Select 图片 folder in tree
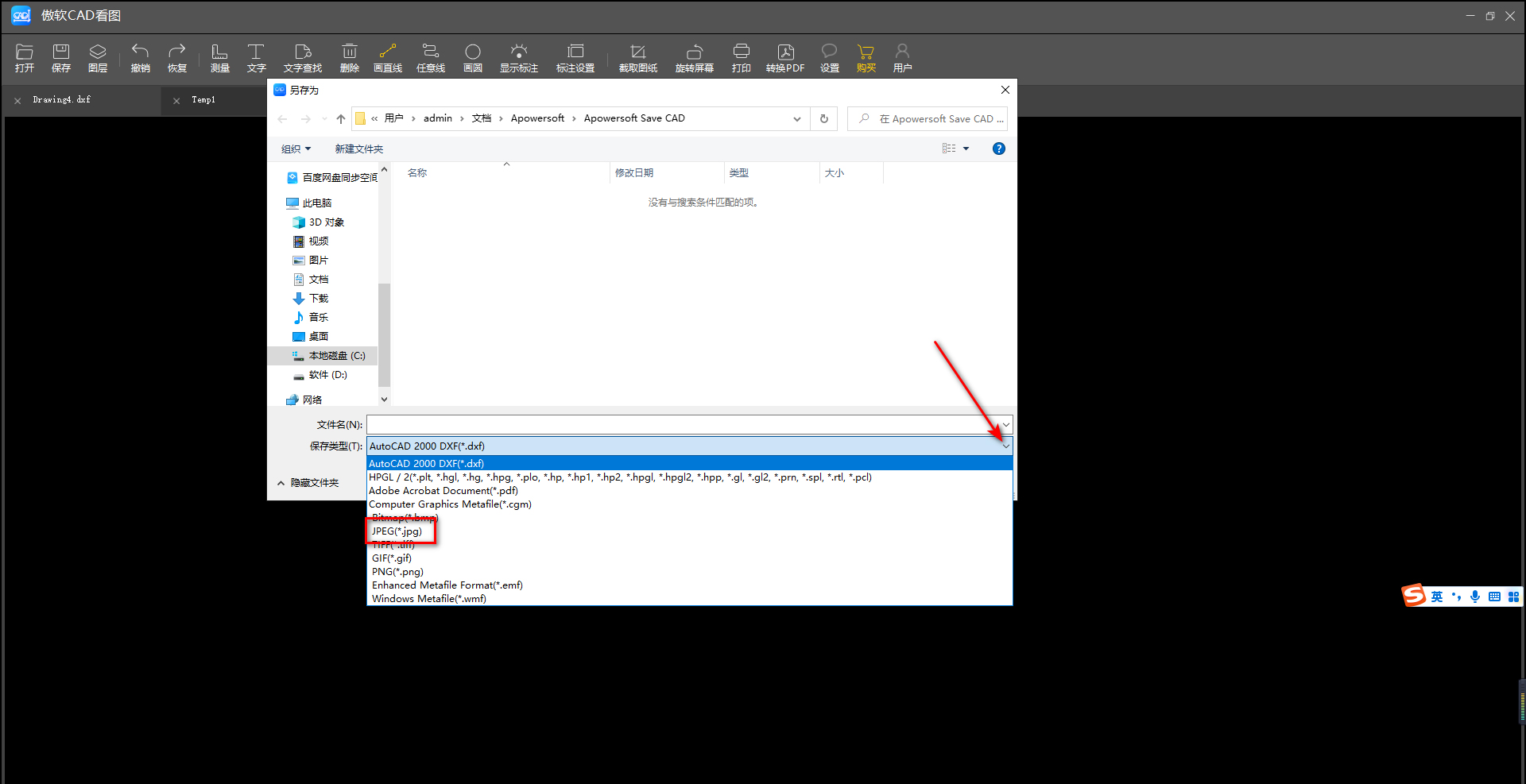Screen dimensions: 1526x784 311,261
